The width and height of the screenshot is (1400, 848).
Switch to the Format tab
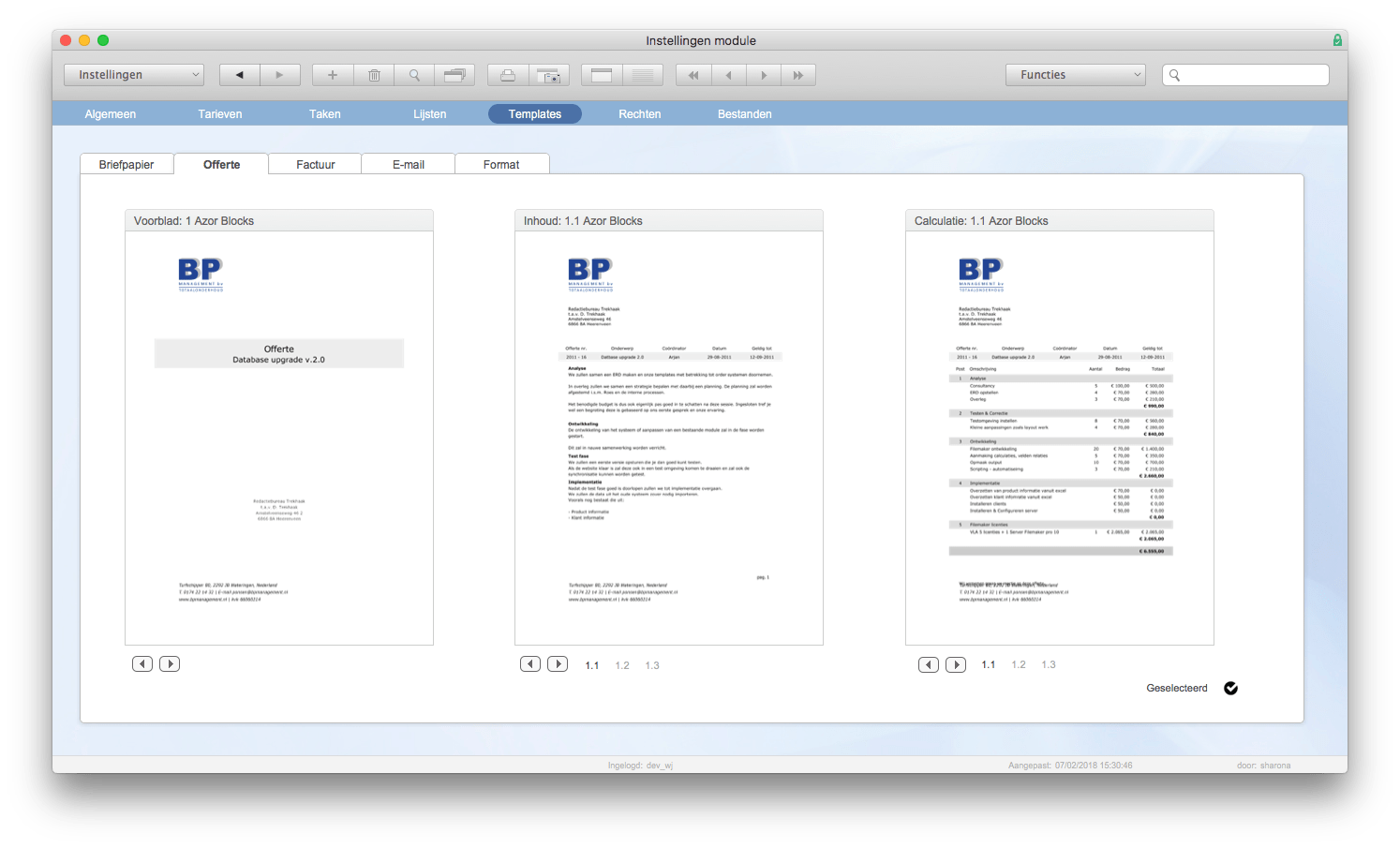point(501,164)
